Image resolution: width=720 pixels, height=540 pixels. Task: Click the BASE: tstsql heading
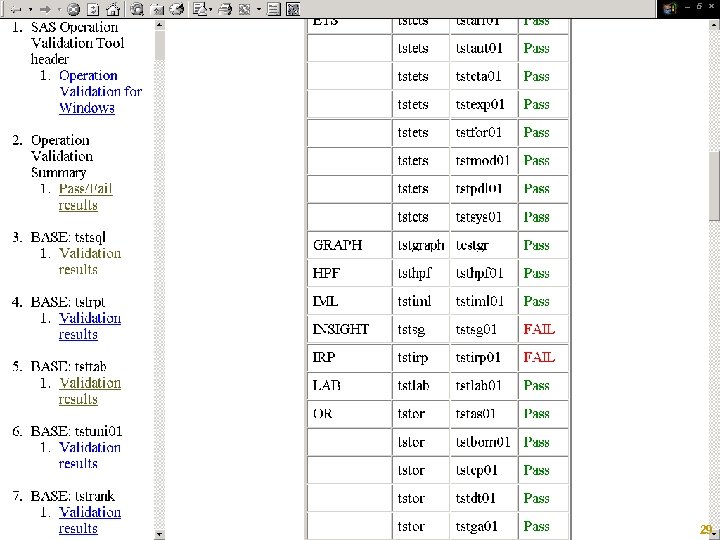pos(68,237)
